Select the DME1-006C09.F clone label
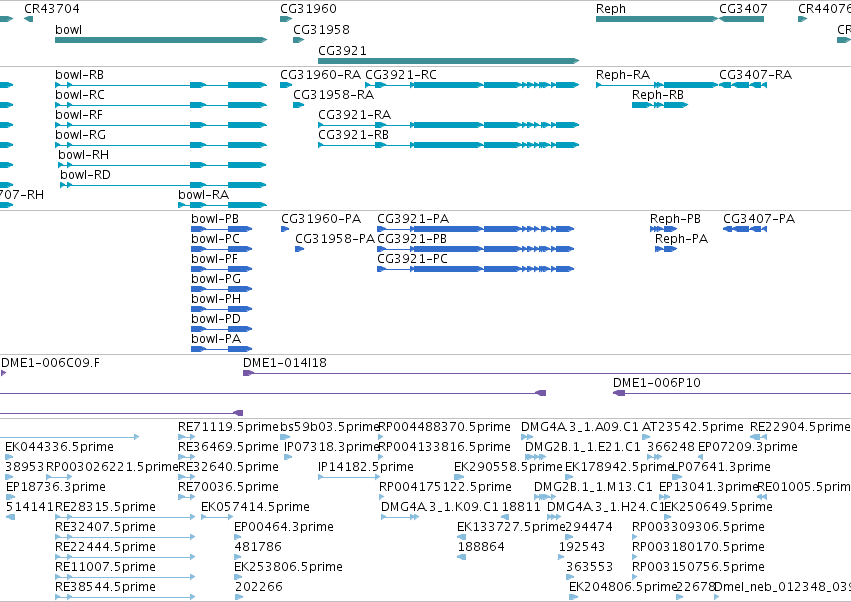This screenshot has width=851, height=602. tap(50, 363)
